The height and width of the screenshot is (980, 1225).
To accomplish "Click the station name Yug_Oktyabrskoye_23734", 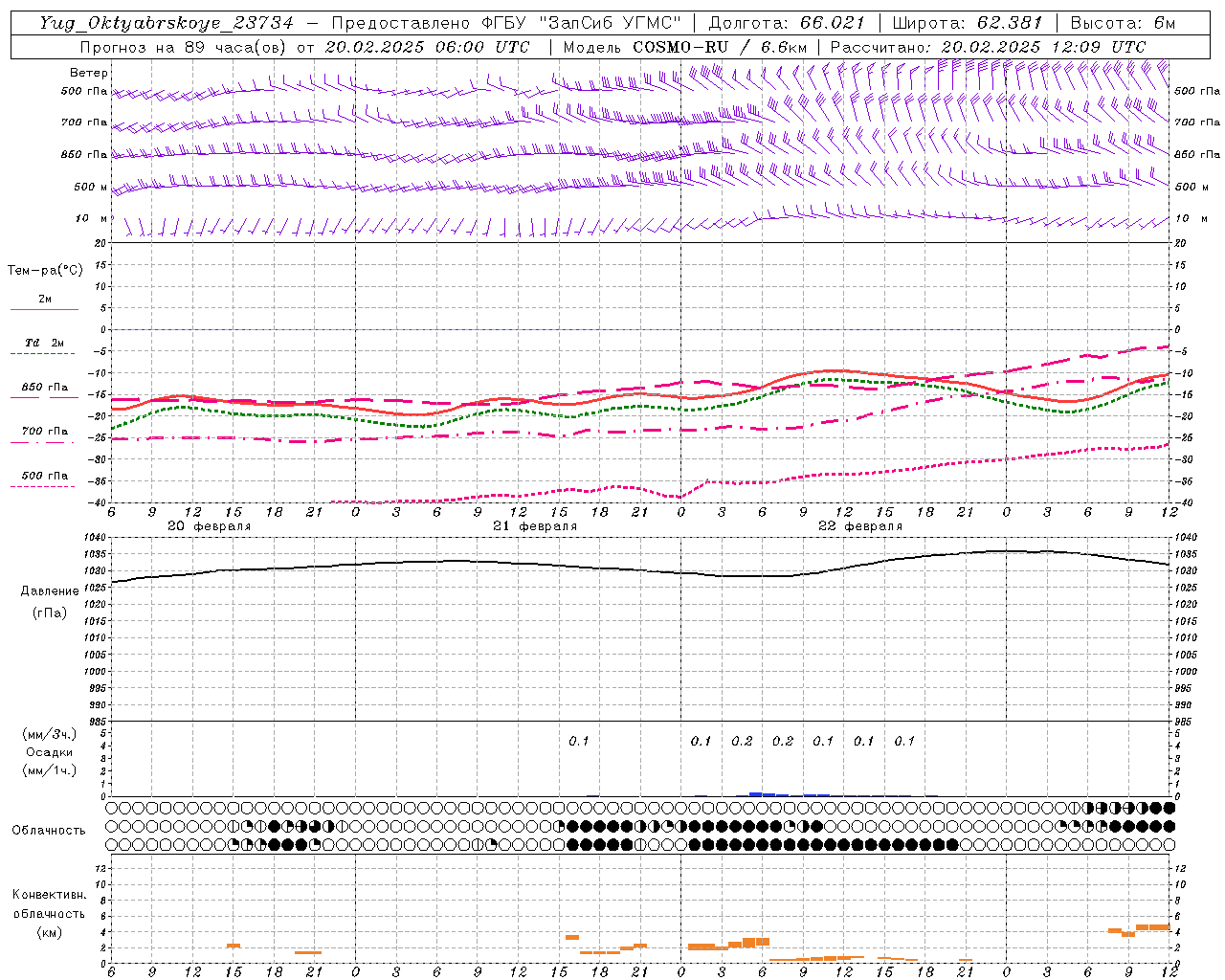I will (x=167, y=23).
